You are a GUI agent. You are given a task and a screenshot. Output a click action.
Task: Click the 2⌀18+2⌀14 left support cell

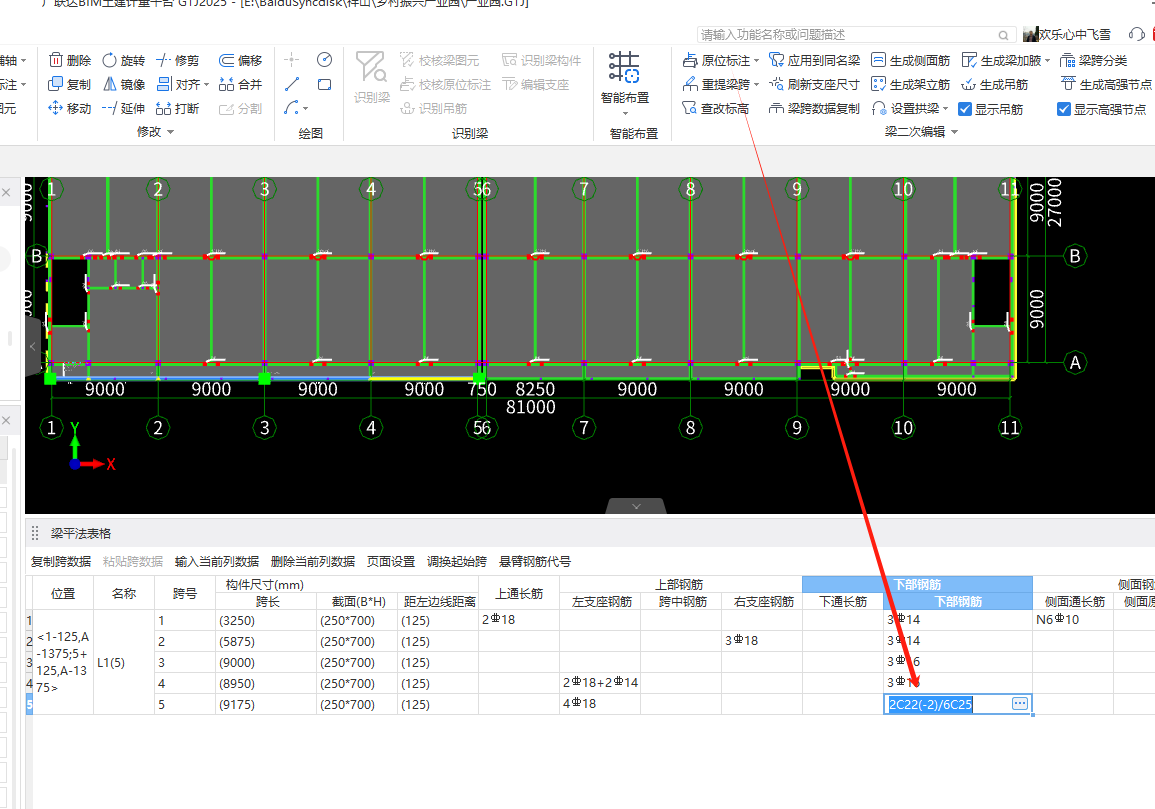tap(600, 683)
